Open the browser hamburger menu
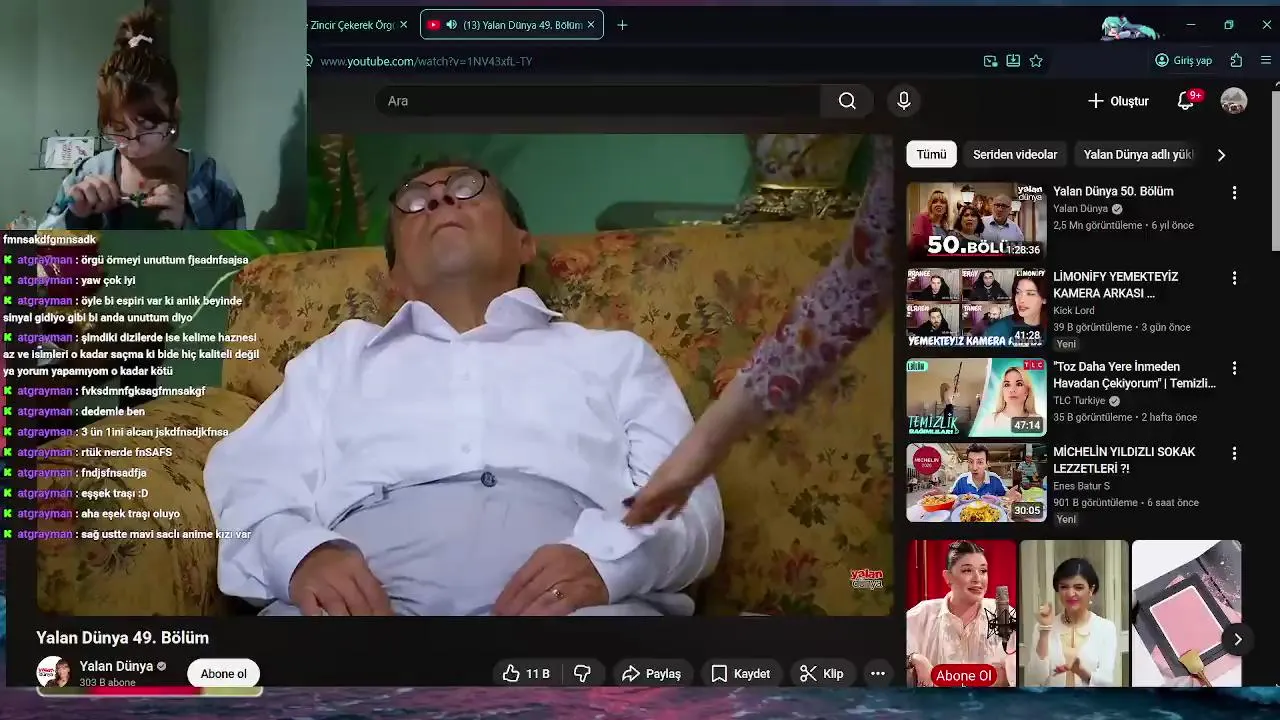Image resolution: width=1280 pixels, height=720 pixels. [x=1266, y=61]
